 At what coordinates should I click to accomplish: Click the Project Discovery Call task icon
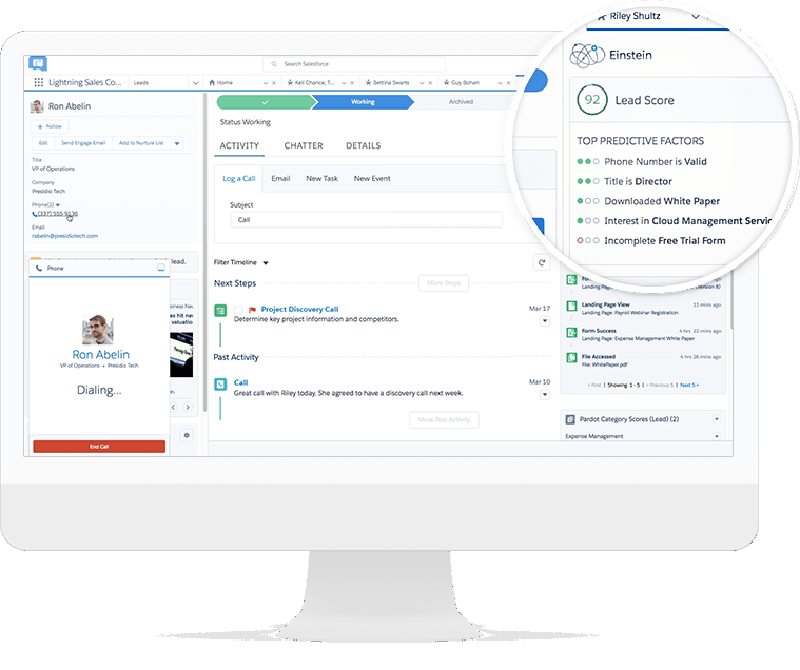(220, 310)
